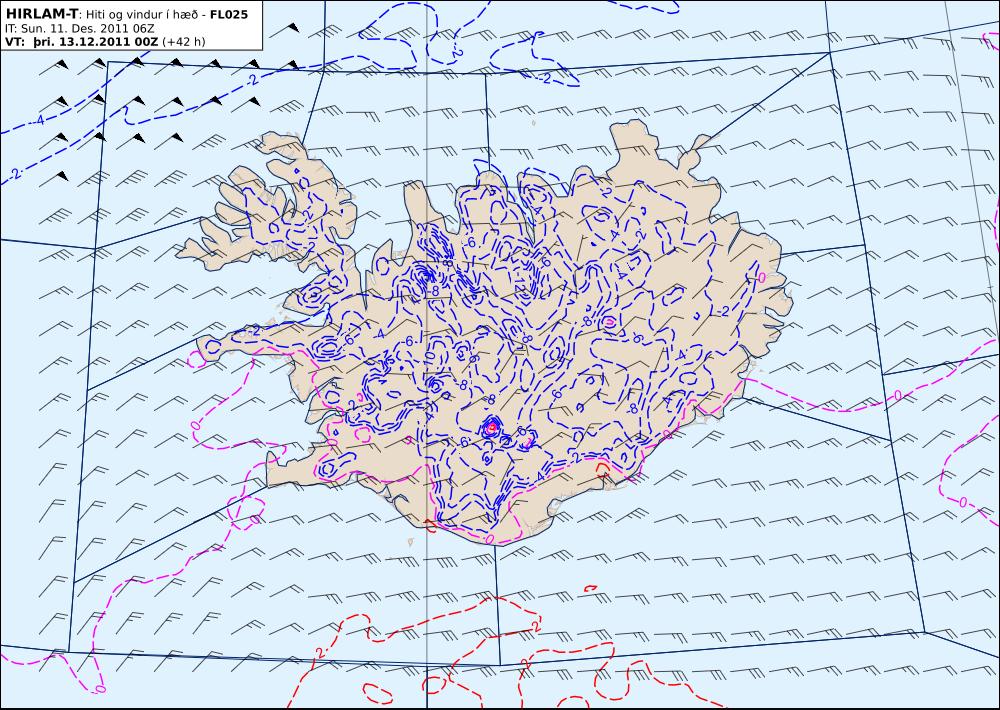Click the FL025 flight level label
The height and width of the screenshot is (710, 1000).
click(228, 13)
